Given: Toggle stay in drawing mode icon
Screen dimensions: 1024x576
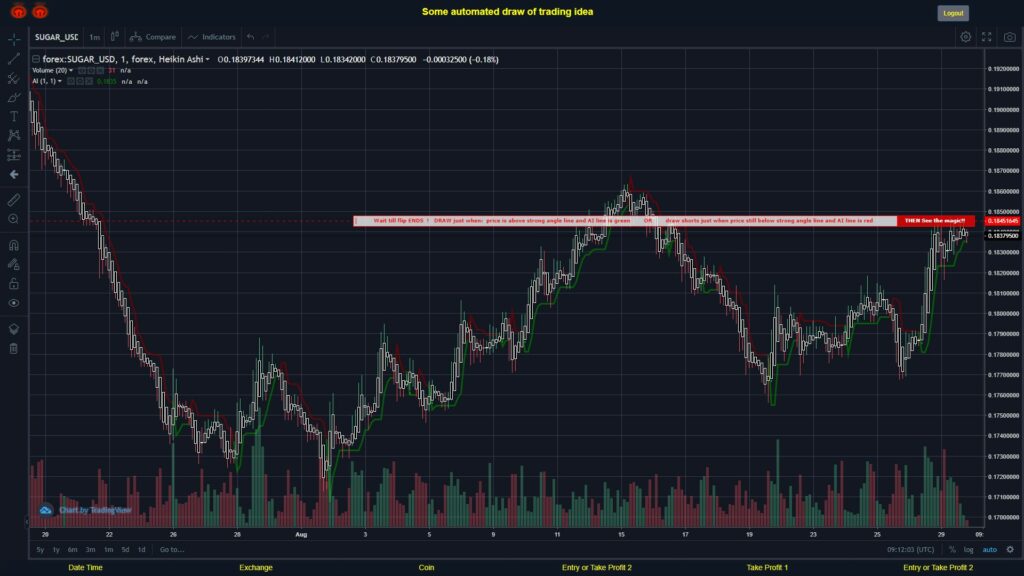Looking at the screenshot, I should click(14, 264).
